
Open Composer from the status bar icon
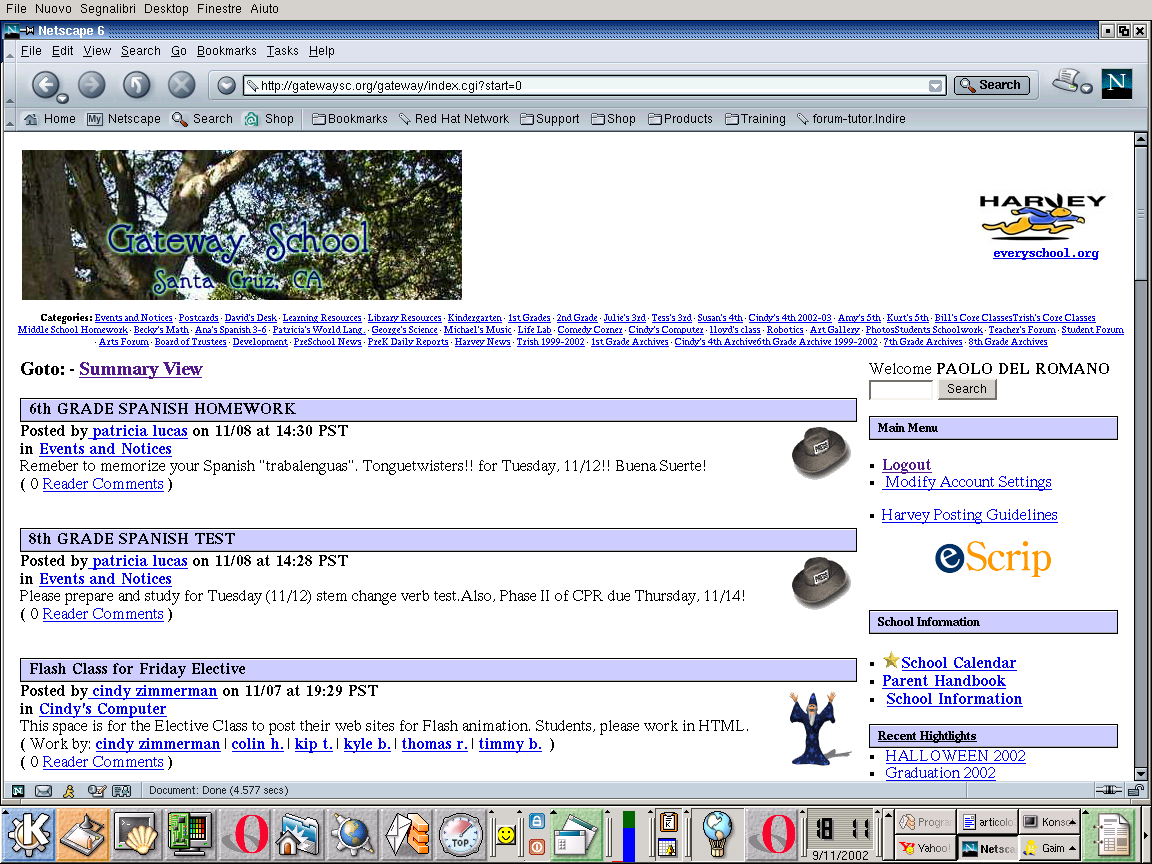pyautogui.click(x=96, y=791)
